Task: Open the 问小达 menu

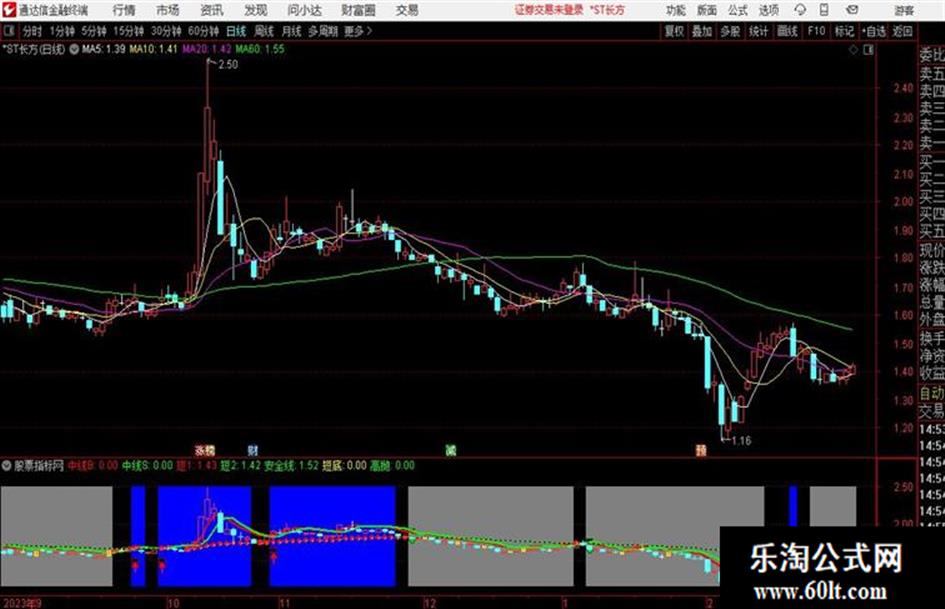Action: (x=304, y=10)
